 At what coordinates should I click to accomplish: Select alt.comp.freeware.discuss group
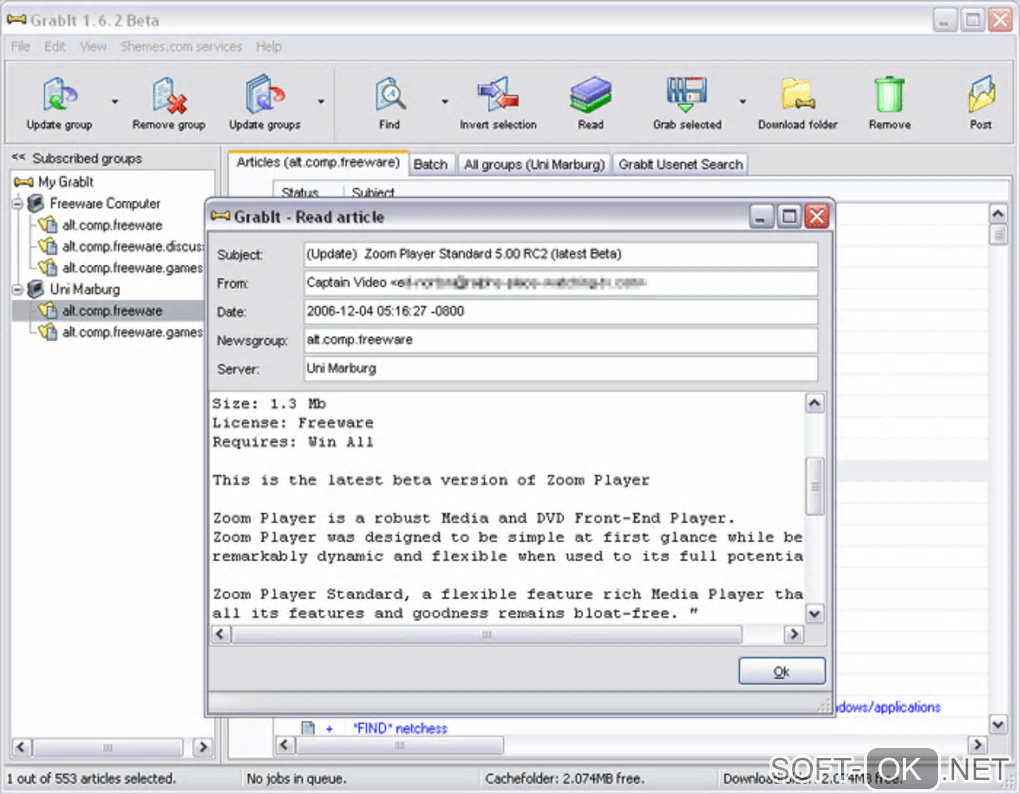point(121,246)
